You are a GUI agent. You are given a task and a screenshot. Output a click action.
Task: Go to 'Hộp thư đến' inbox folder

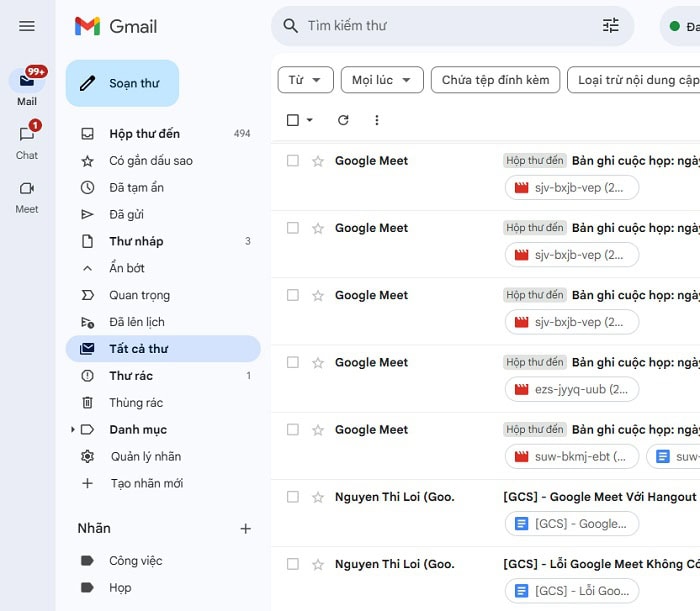[144, 134]
